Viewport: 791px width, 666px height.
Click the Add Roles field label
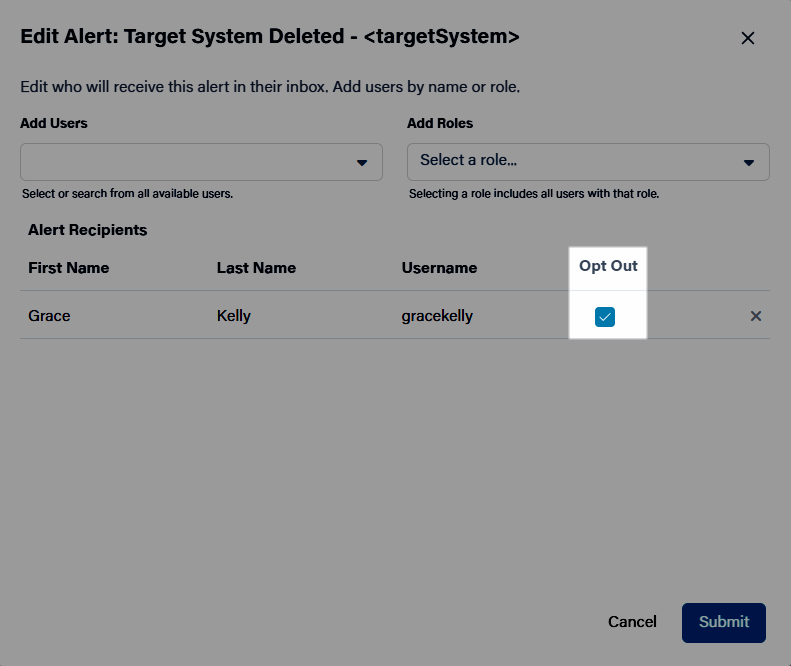click(x=440, y=123)
